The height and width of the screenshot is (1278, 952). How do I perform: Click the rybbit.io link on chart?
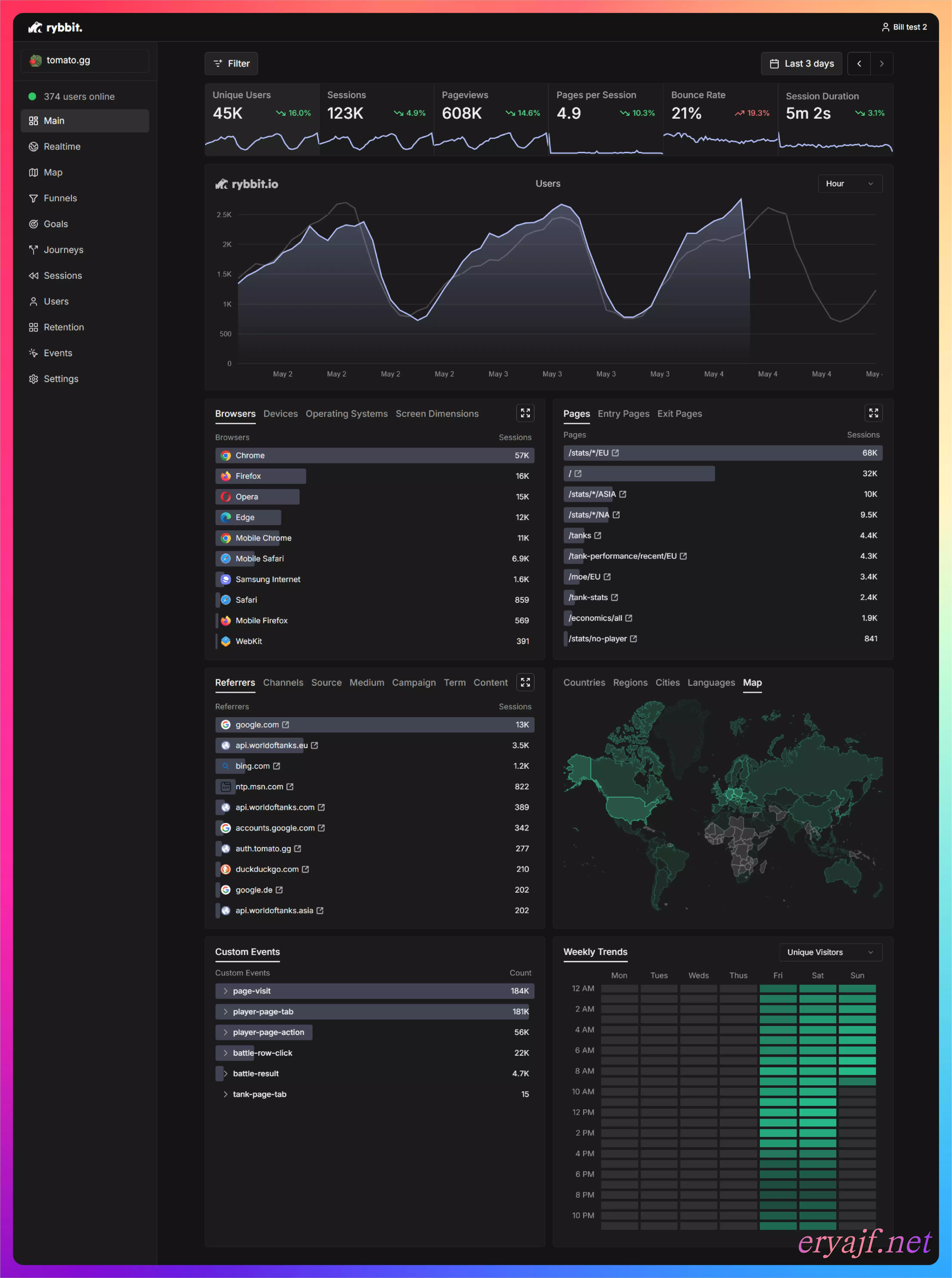(x=247, y=184)
